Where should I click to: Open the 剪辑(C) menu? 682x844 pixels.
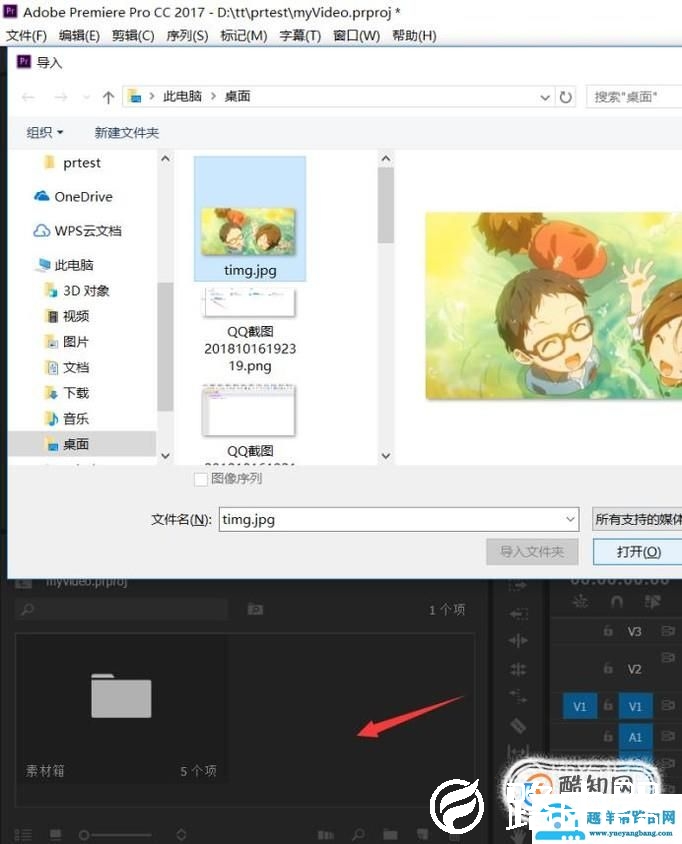coord(133,36)
